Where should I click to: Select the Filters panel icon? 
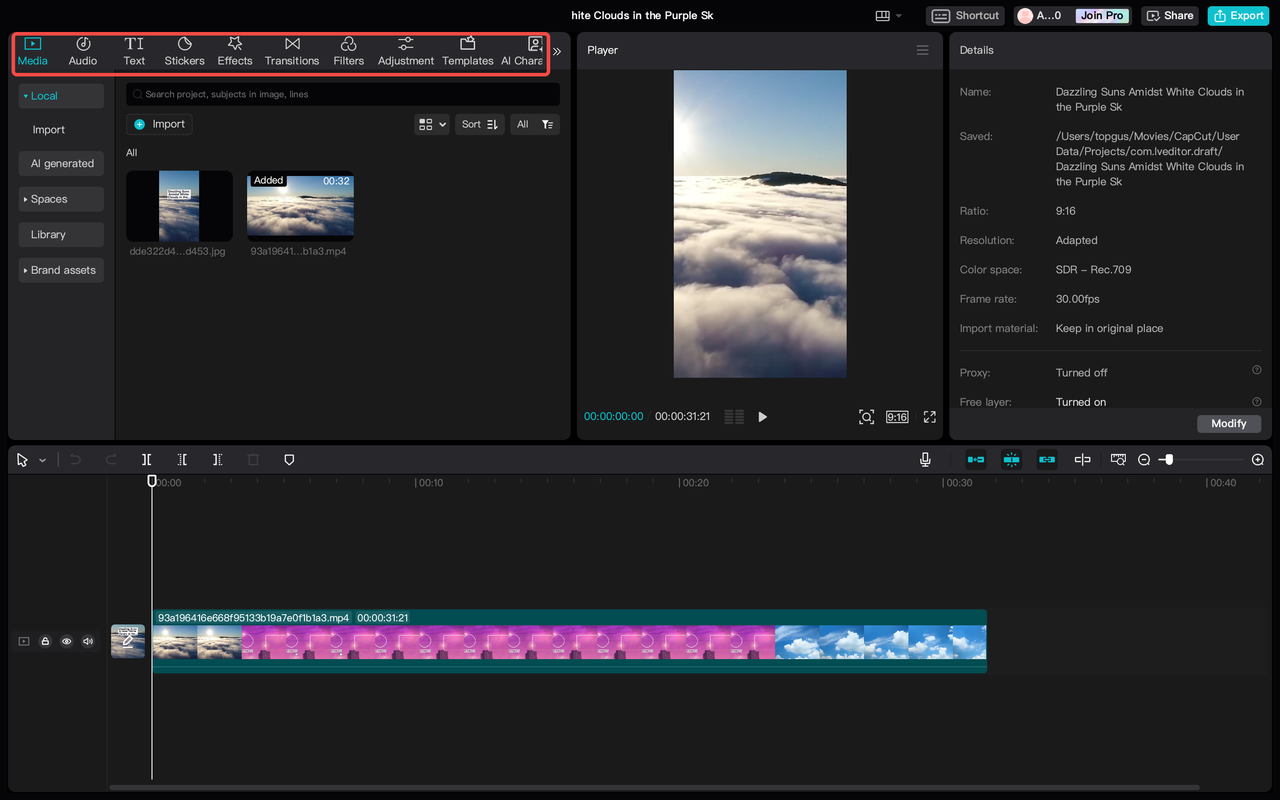pos(348,50)
